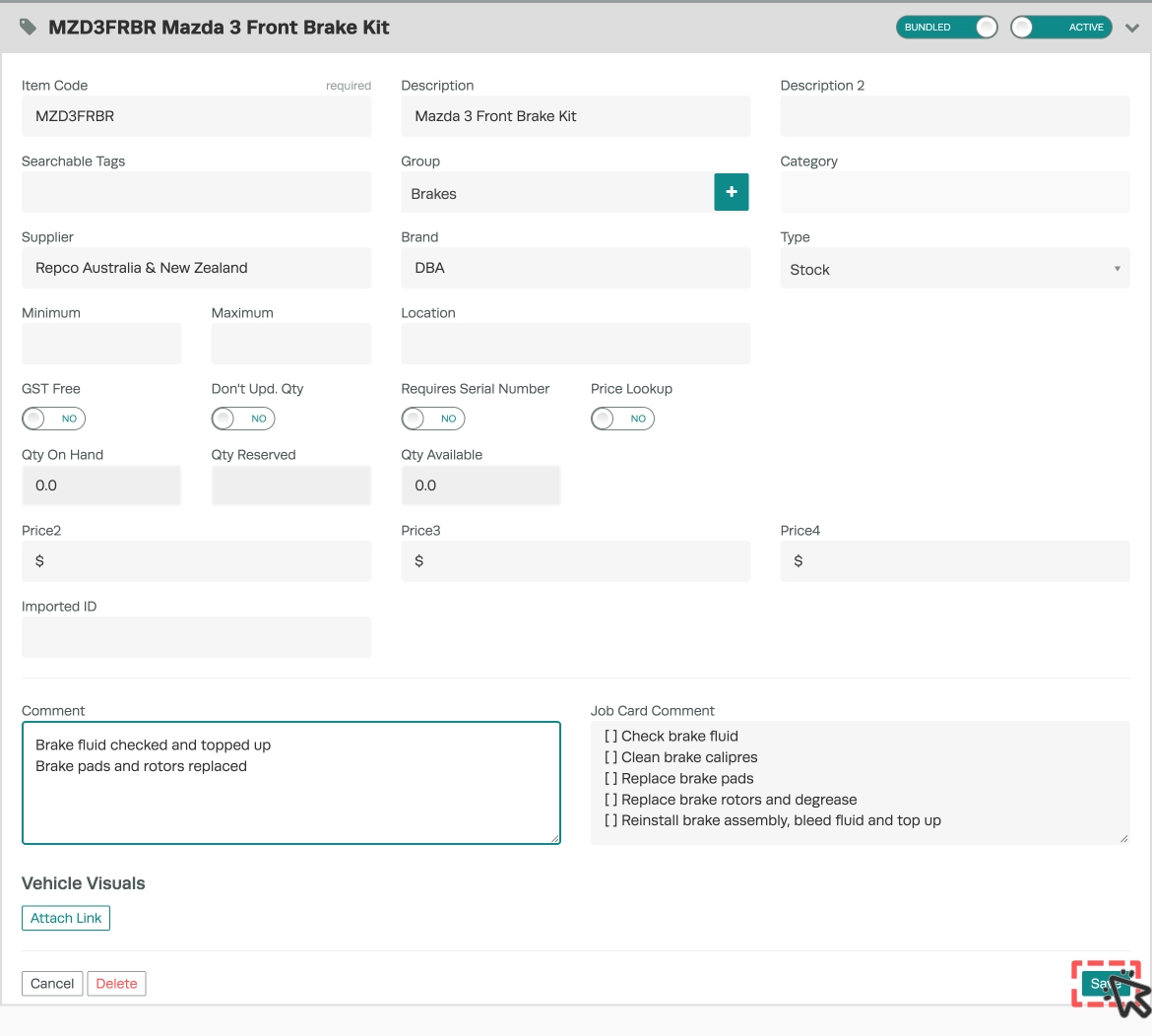Click the Qty Available field
This screenshot has width=1152, height=1036.
[x=480, y=485]
